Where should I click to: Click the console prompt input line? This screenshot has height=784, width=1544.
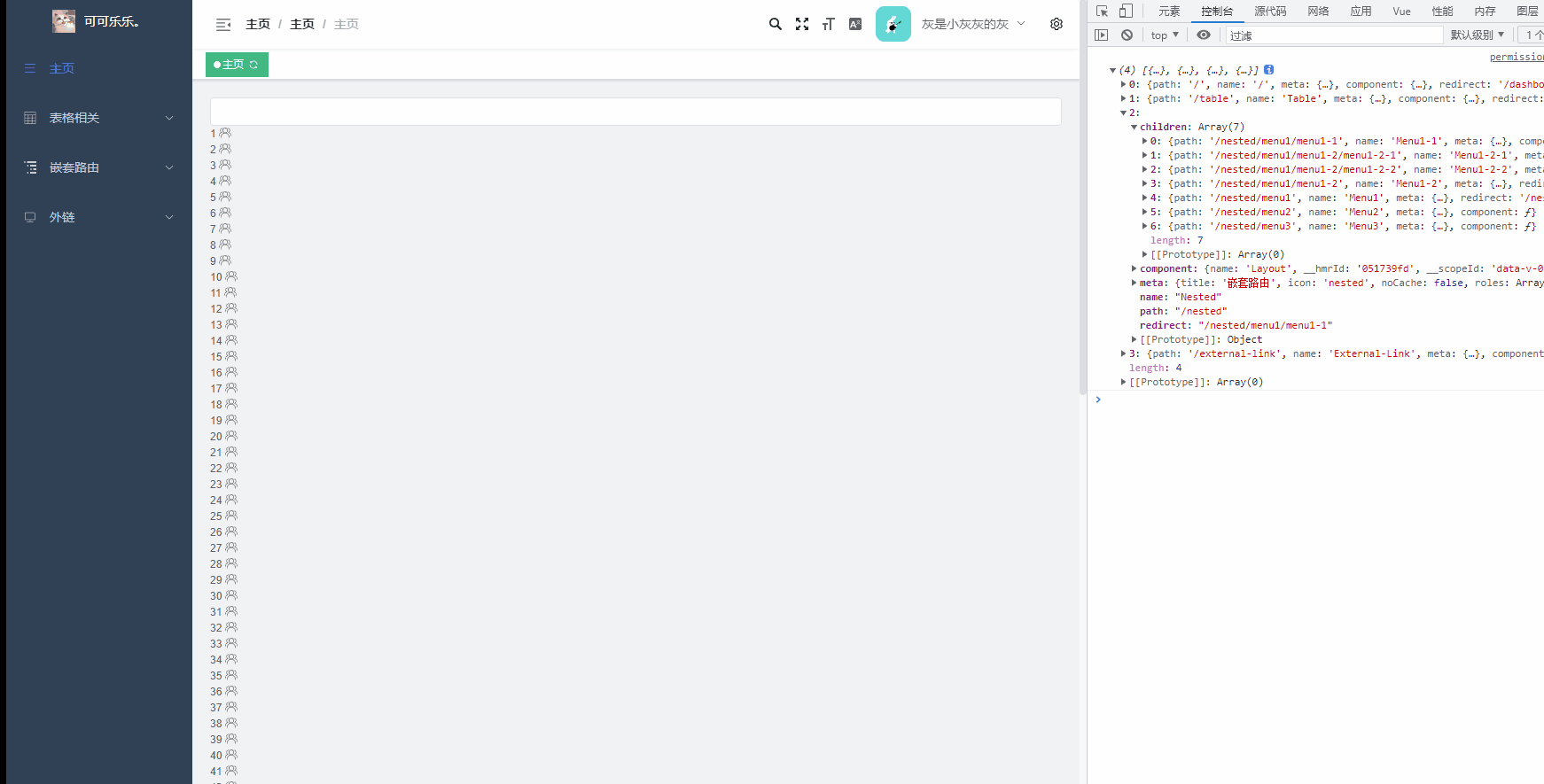[x=1321, y=400]
